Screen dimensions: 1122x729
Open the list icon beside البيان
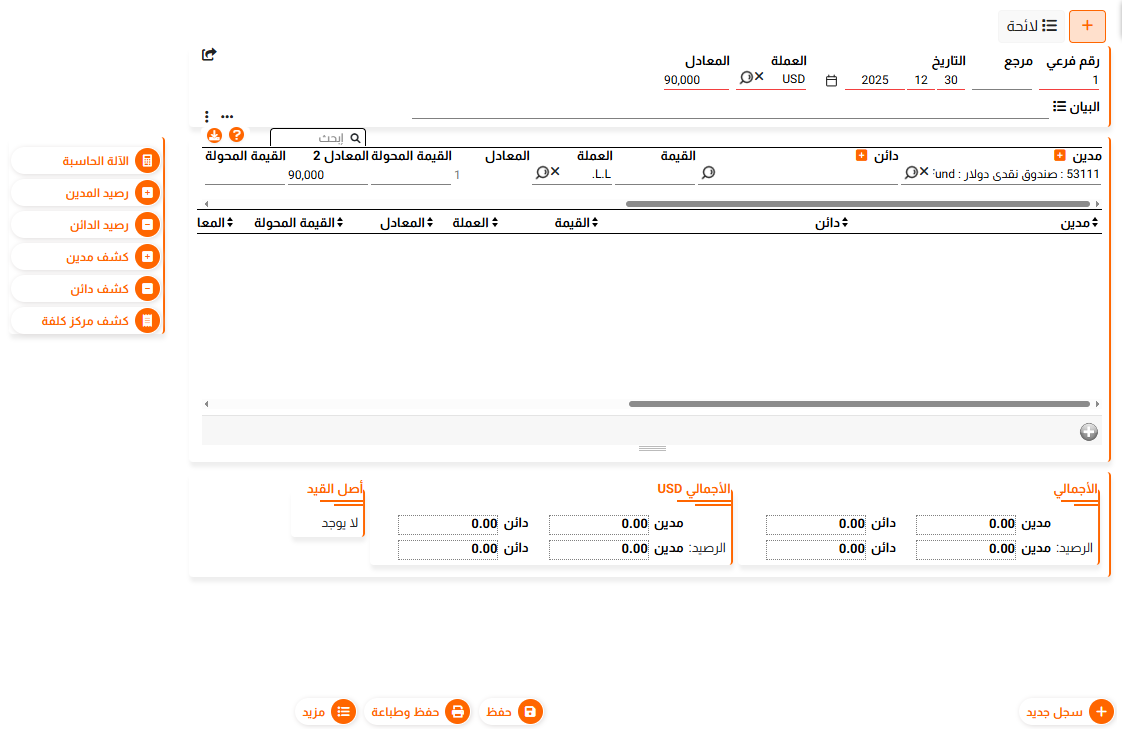pyautogui.click(x=1059, y=107)
